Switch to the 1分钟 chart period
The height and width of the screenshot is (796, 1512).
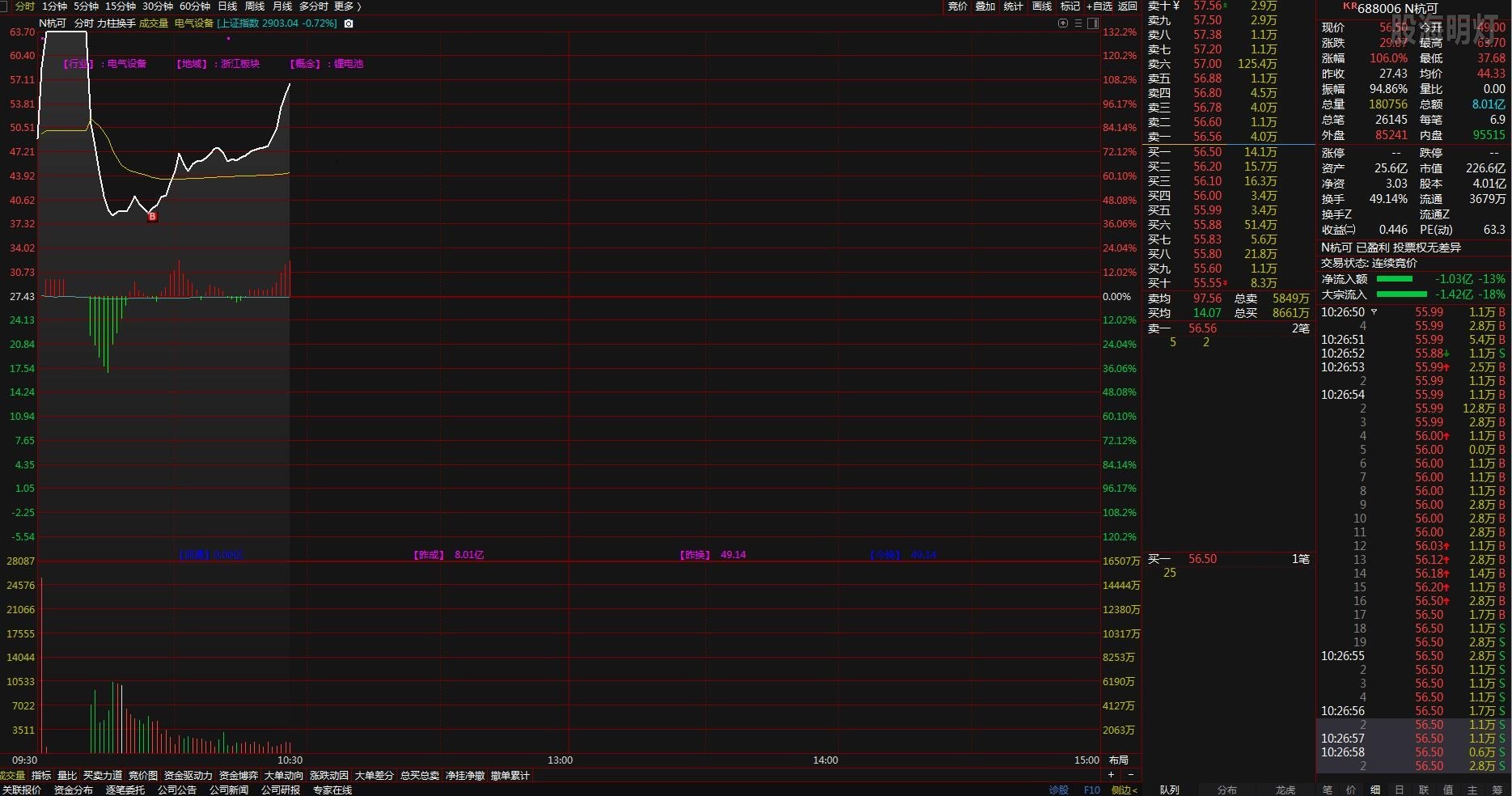(x=54, y=6)
